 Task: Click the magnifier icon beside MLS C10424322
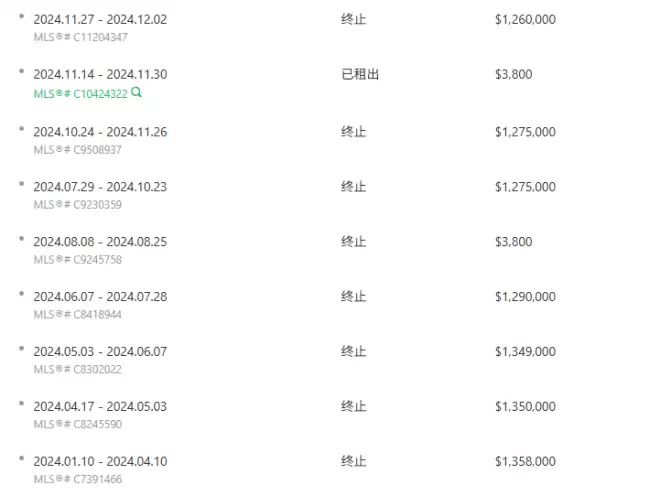(136, 92)
